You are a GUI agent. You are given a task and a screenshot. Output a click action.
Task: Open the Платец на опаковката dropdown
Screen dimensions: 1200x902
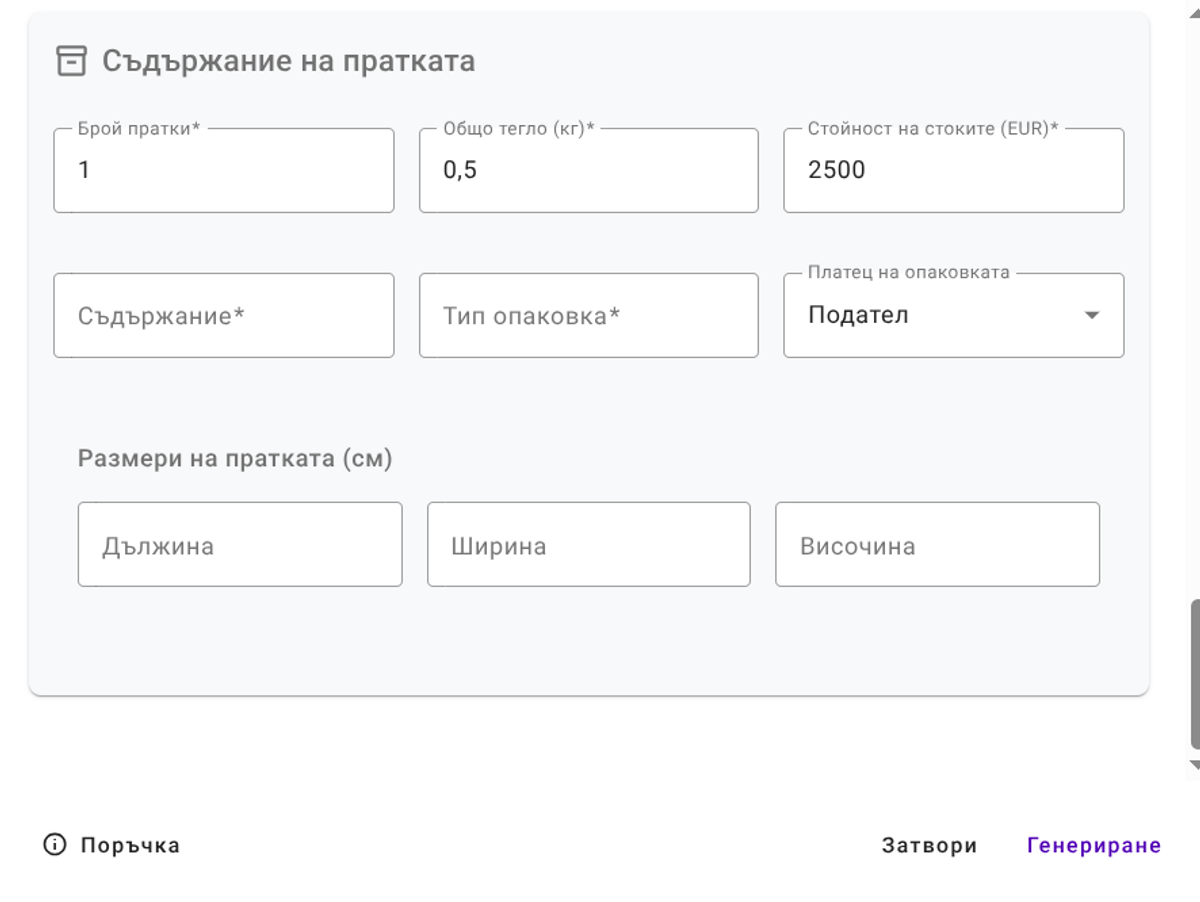point(953,315)
